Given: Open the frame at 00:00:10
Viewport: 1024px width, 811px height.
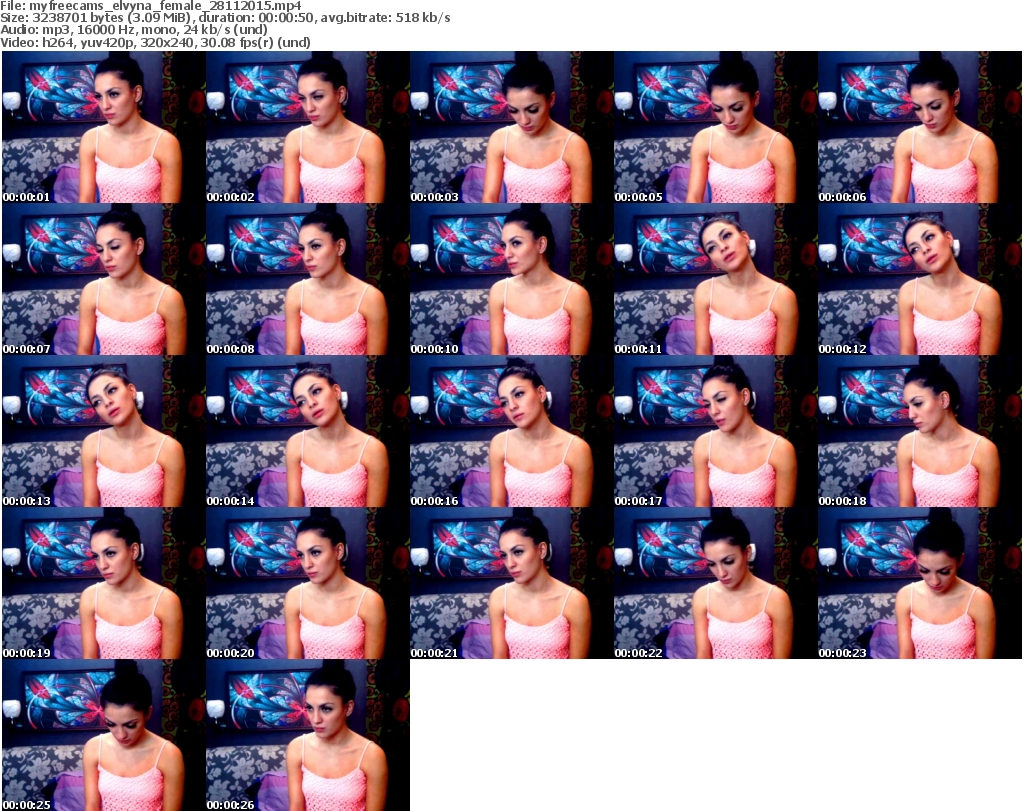Looking at the screenshot, I should (511, 279).
